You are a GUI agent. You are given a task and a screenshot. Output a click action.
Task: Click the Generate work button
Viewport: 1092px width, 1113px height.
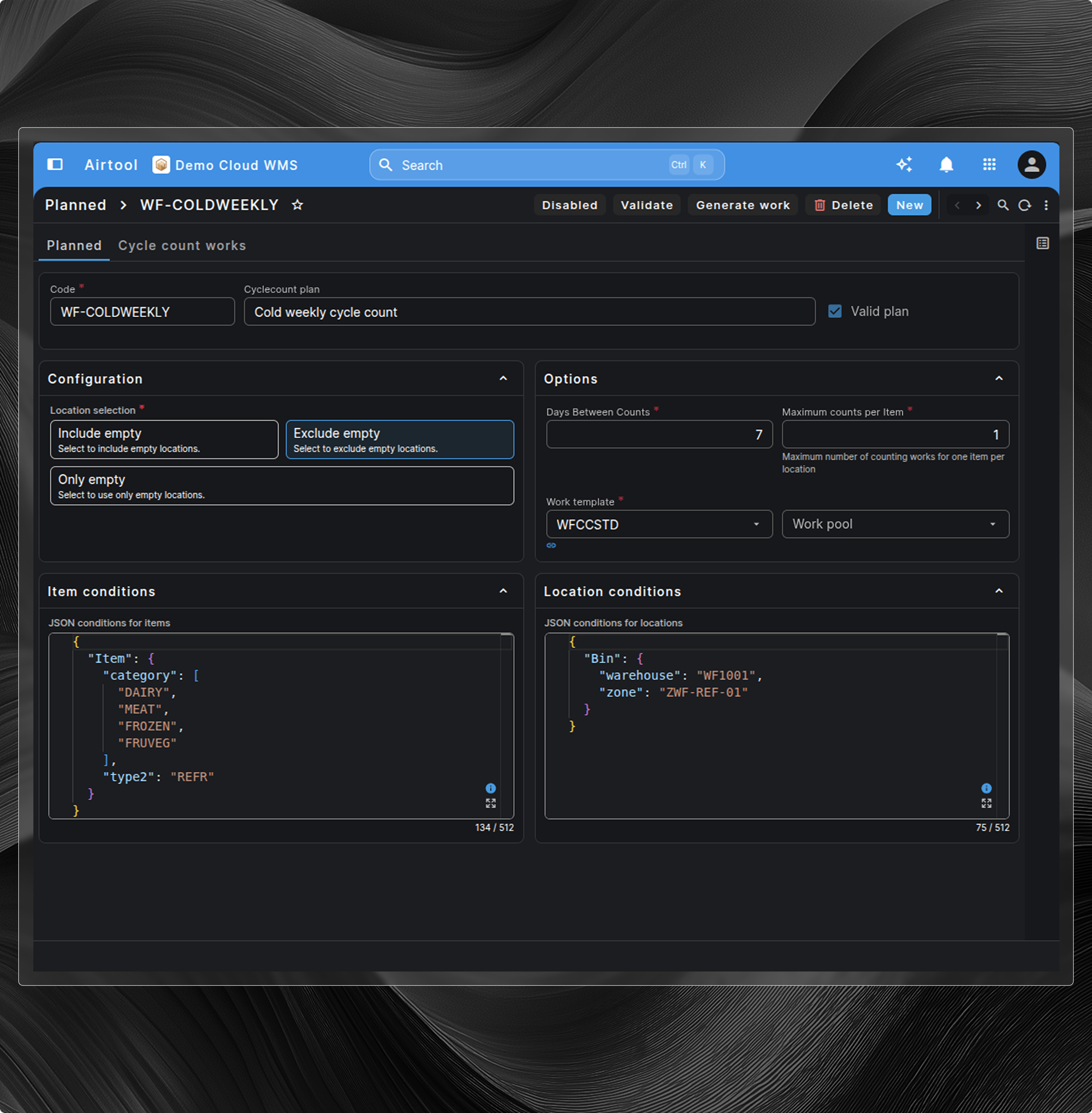coord(742,205)
